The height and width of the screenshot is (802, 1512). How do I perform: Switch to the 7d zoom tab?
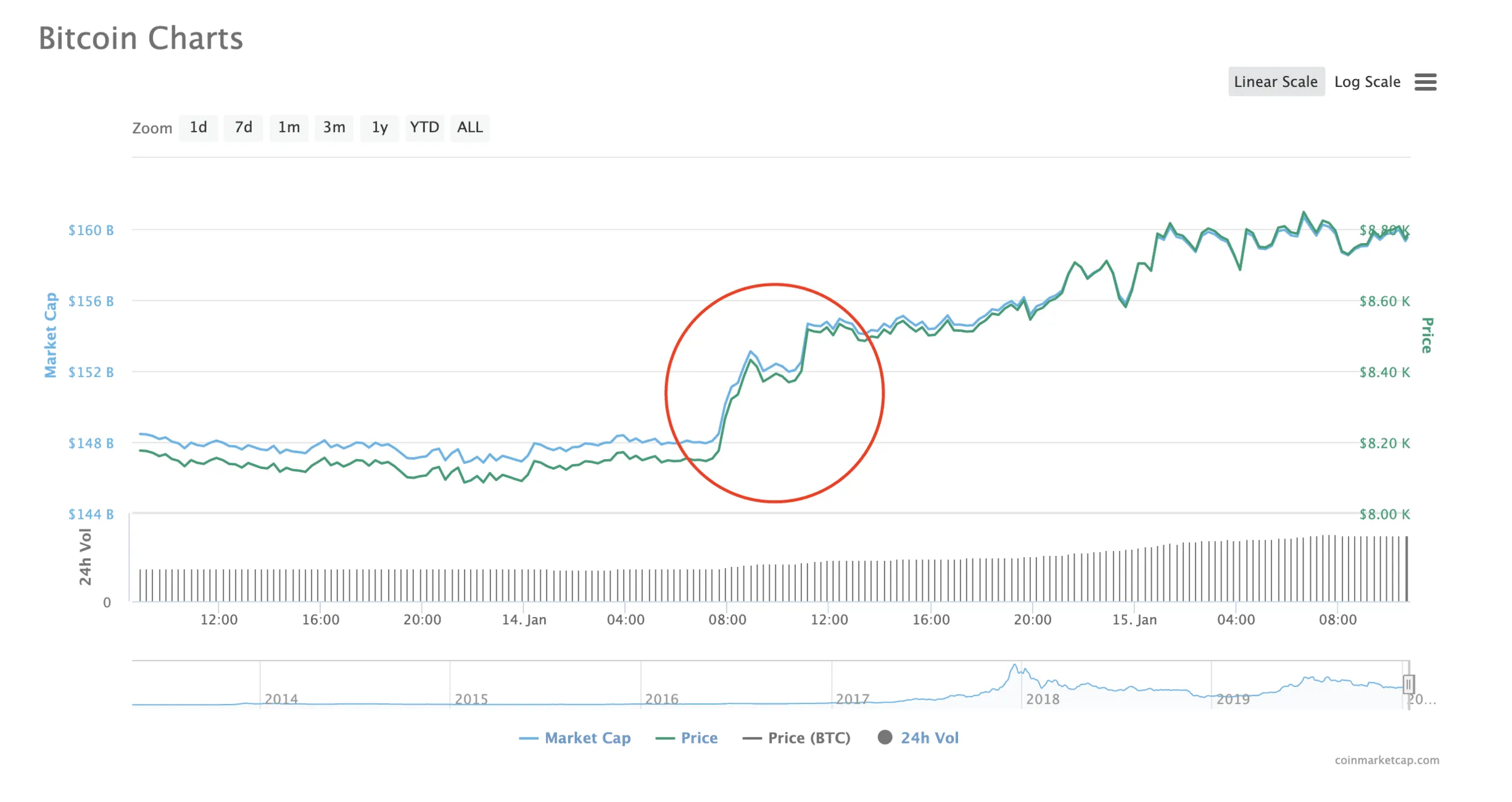tap(243, 128)
